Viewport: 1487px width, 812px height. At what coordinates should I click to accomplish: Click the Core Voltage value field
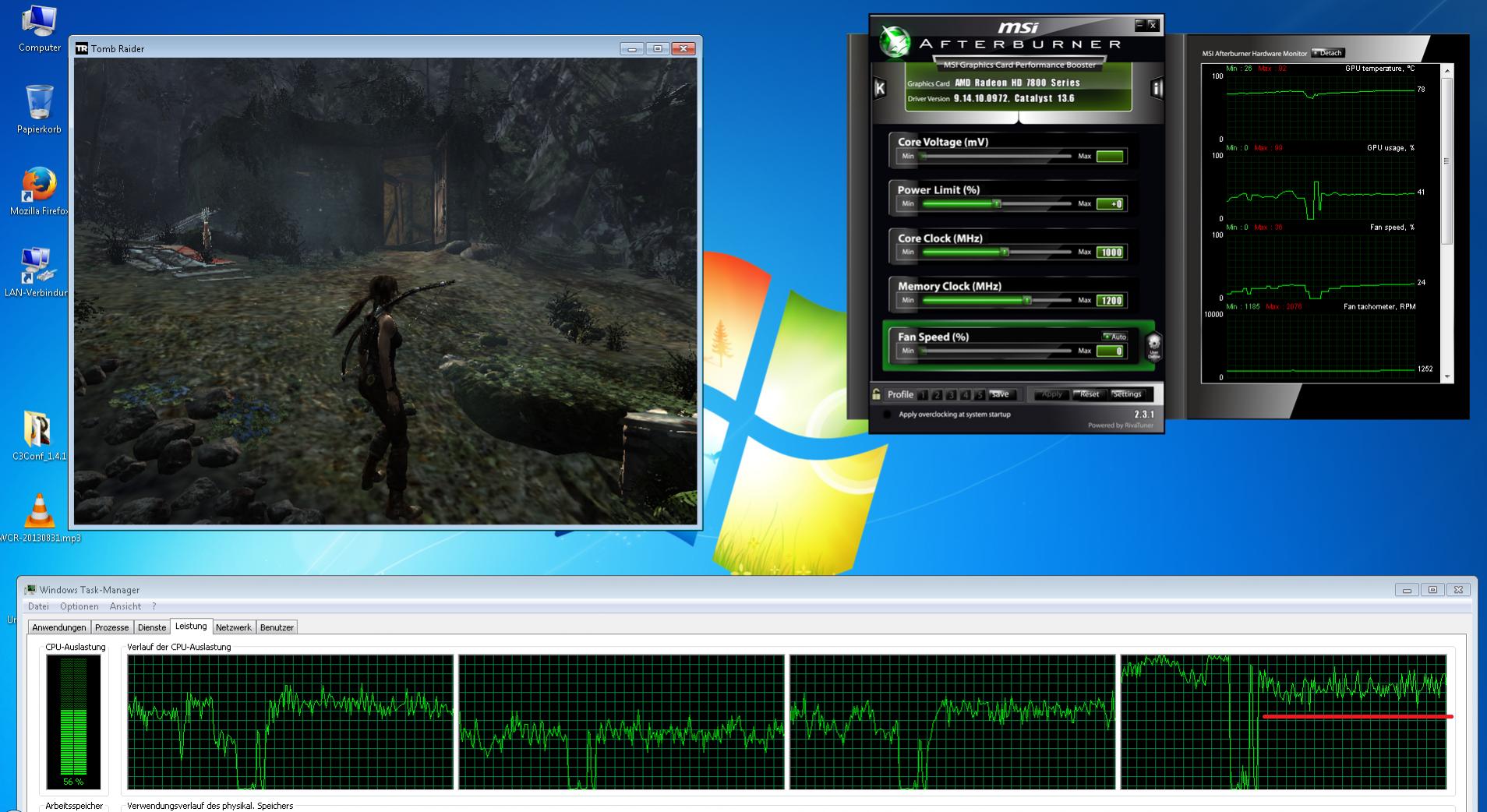1110,157
